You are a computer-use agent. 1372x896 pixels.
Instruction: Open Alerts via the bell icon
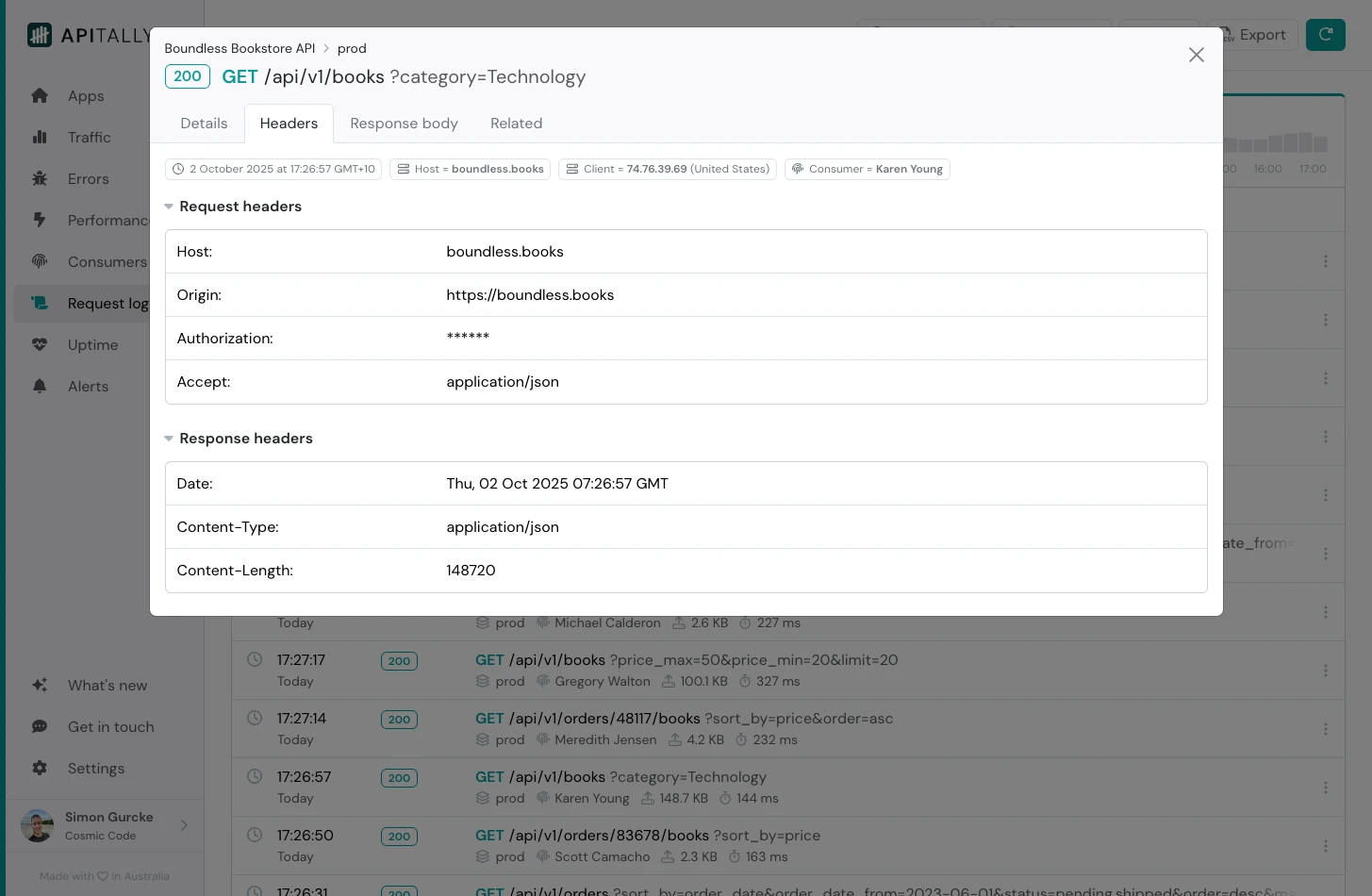(x=40, y=387)
